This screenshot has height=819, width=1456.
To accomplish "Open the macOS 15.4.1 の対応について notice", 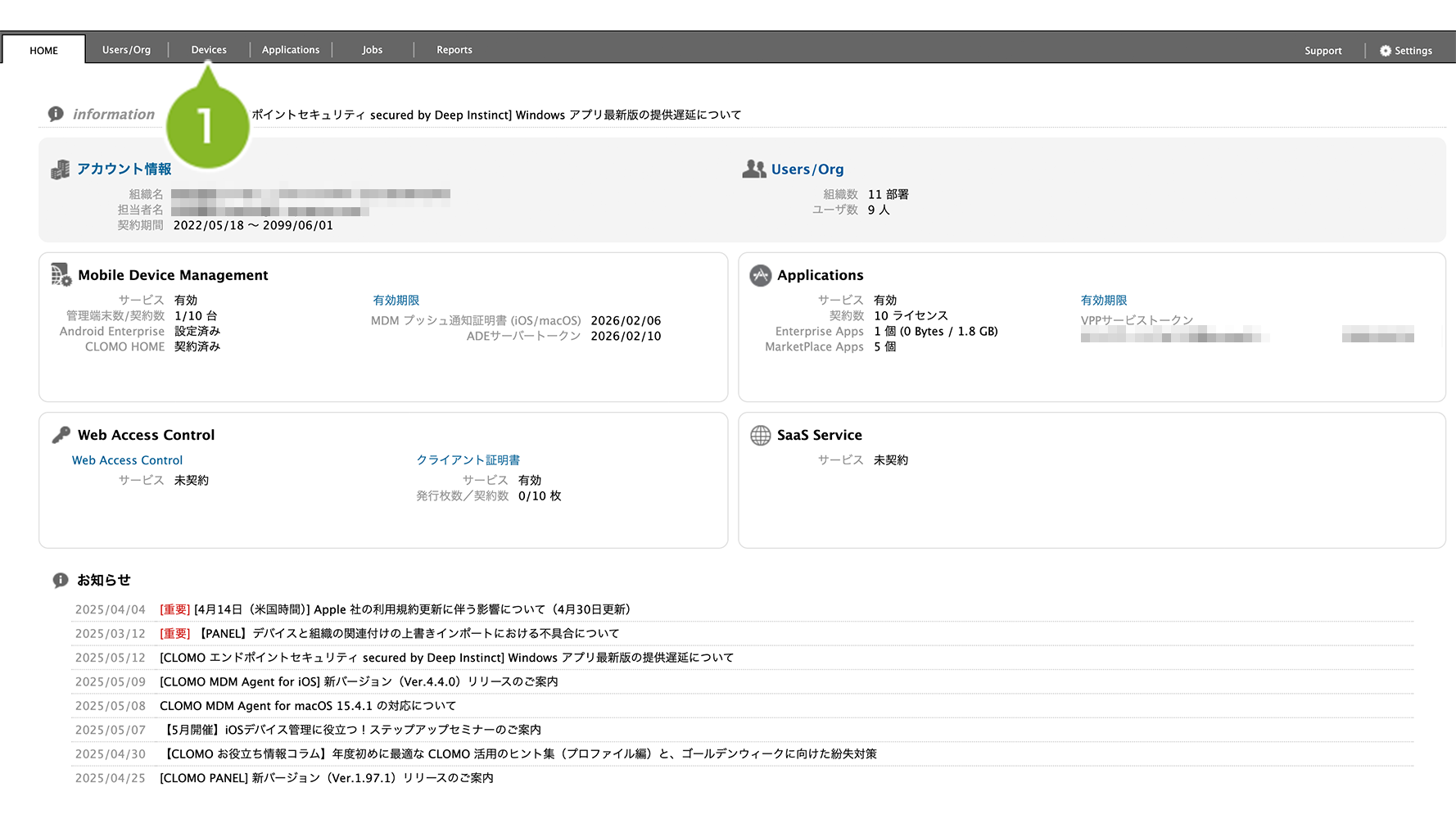I will (x=308, y=706).
